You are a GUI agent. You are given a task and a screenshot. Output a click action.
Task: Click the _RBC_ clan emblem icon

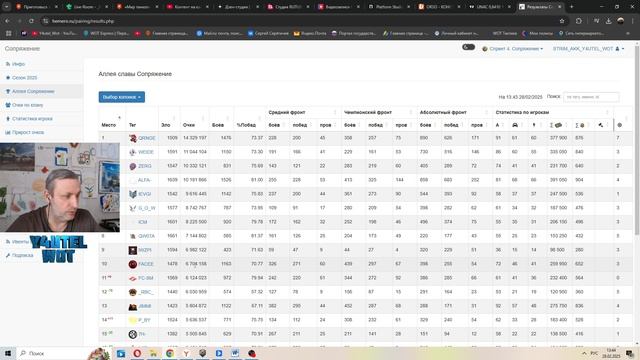(133, 292)
